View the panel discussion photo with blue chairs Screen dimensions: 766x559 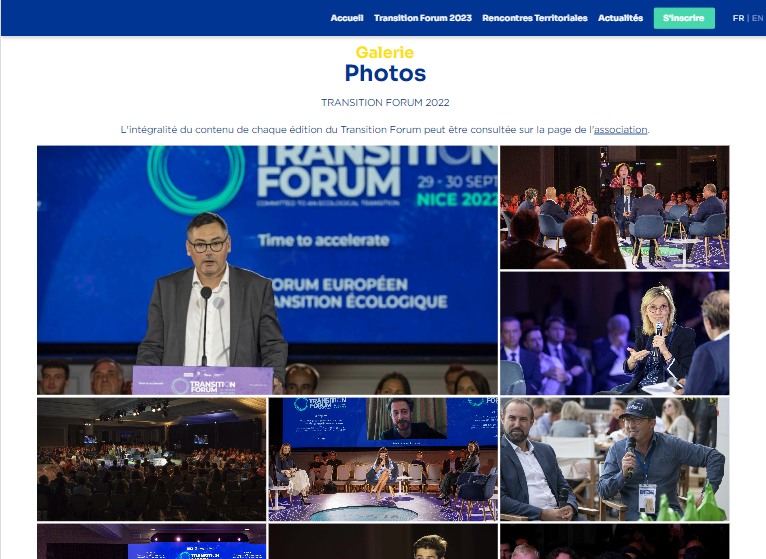coord(615,207)
